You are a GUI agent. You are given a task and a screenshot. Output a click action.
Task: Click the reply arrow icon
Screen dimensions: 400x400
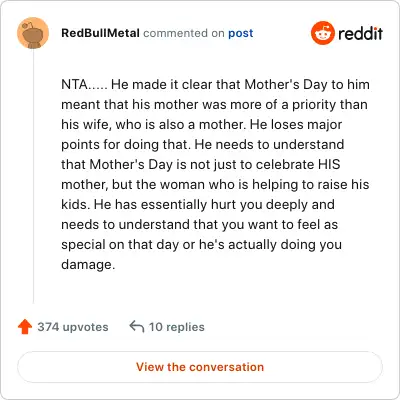[x=137, y=326]
